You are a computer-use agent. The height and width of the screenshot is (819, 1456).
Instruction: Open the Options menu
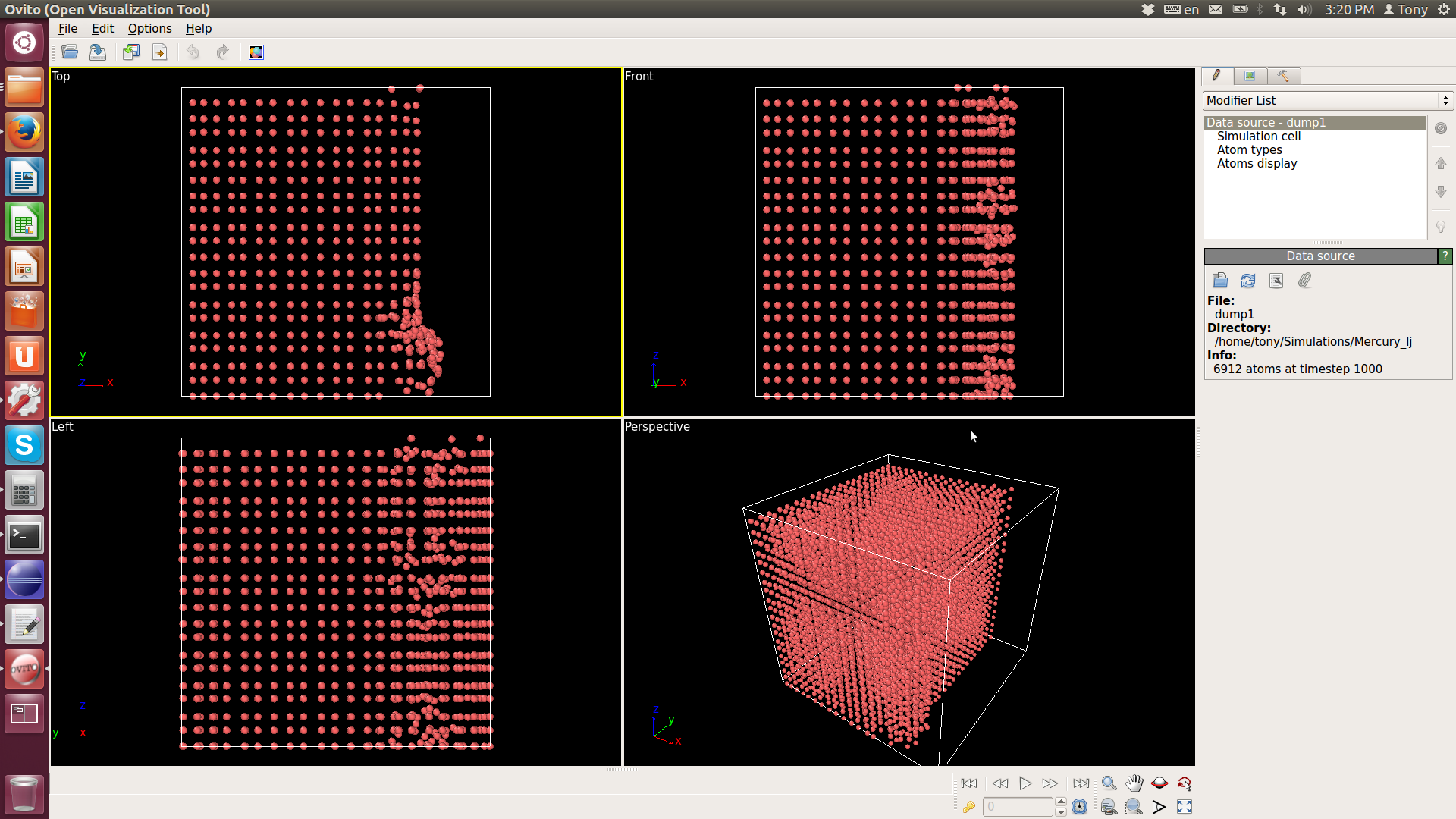click(x=149, y=28)
